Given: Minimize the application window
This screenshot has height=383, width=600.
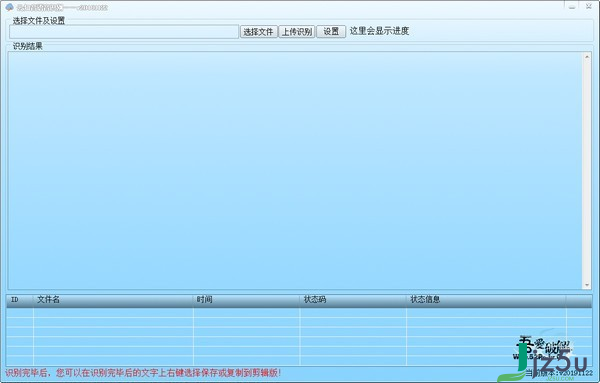Looking at the screenshot, I should click(572, 6).
